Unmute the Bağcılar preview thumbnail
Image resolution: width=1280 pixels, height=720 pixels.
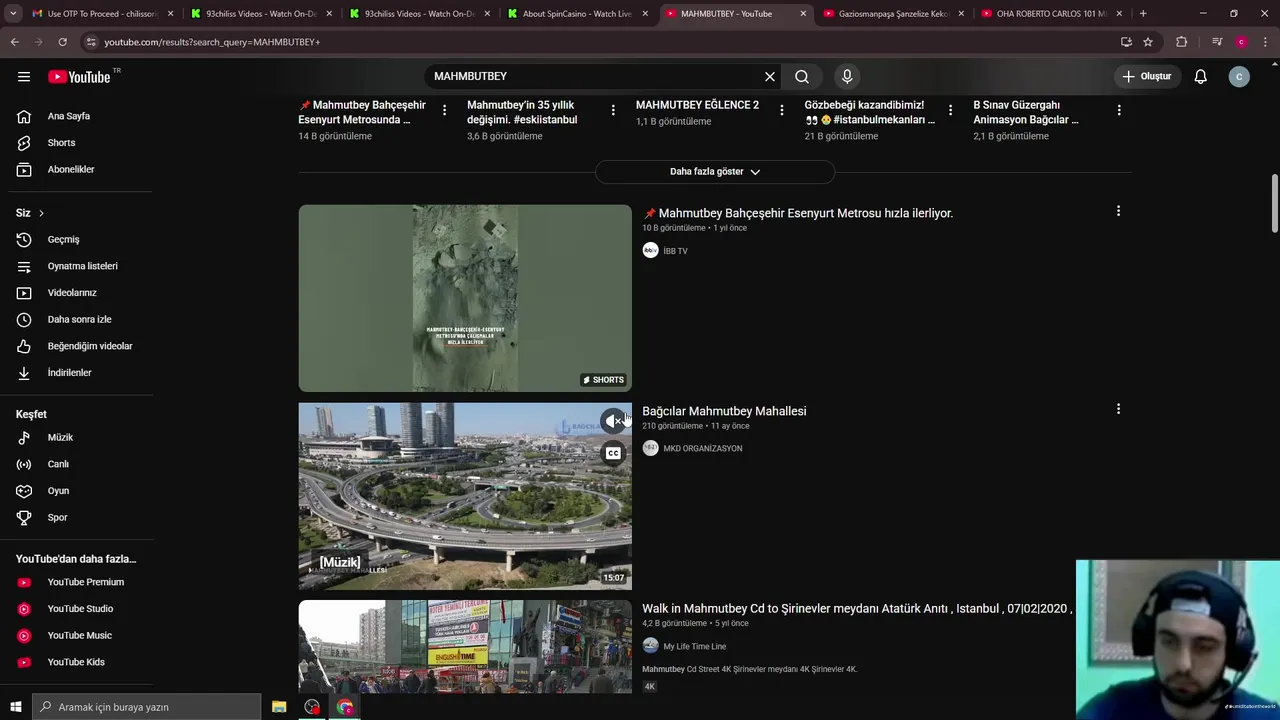click(613, 421)
